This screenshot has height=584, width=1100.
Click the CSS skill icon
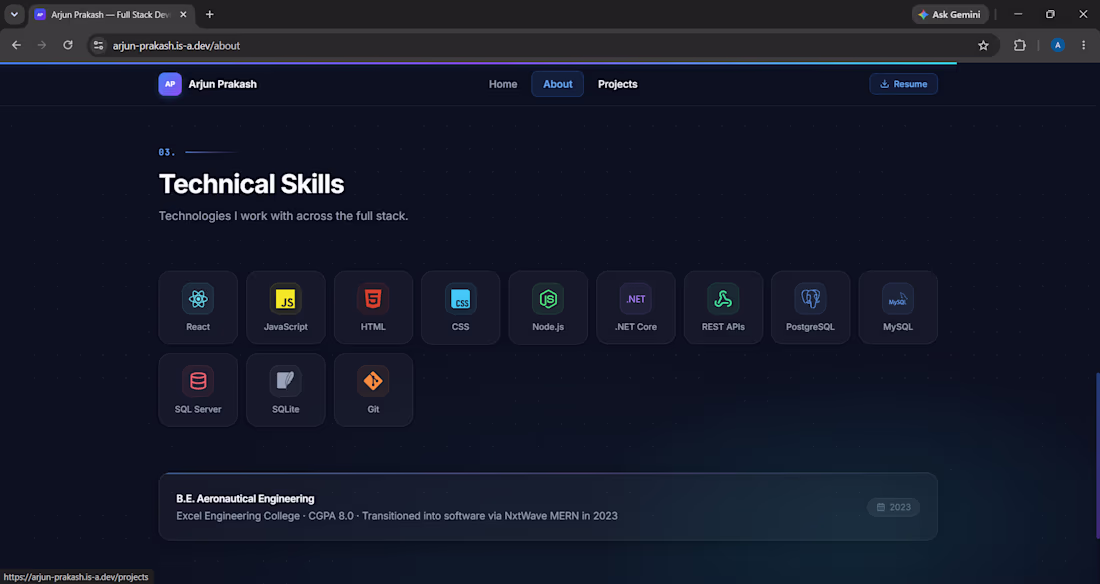(460, 299)
